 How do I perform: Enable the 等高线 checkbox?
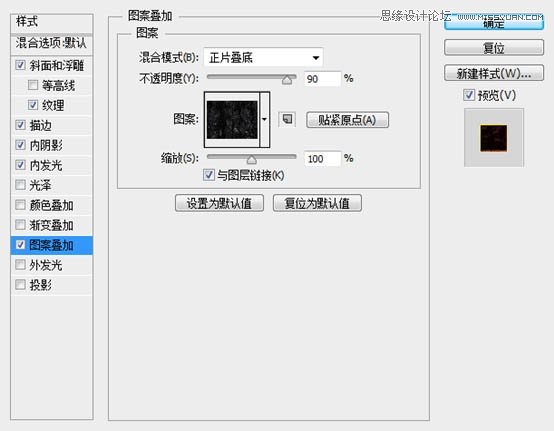click(x=33, y=85)
